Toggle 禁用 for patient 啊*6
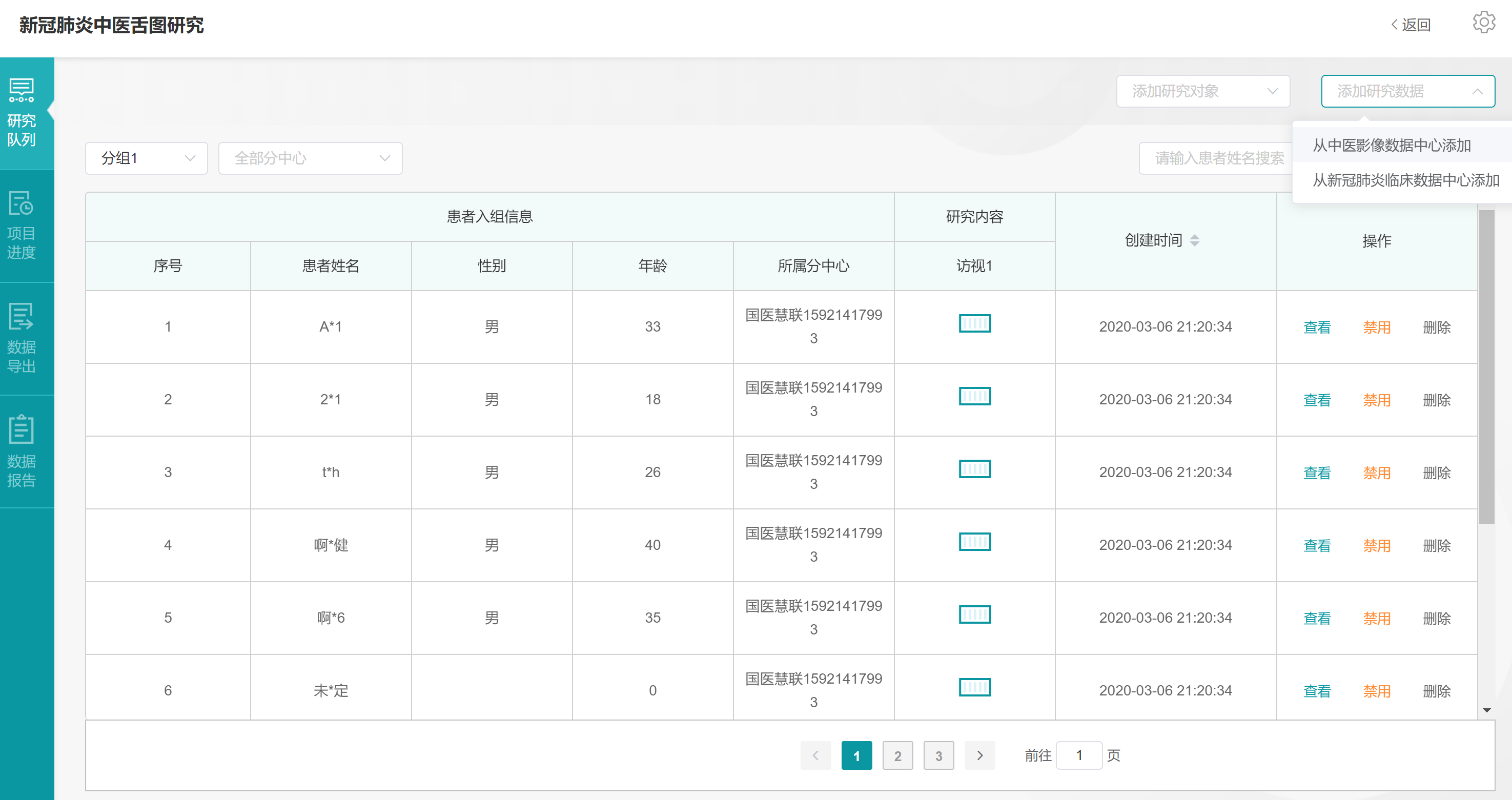 pos(1376,619)
